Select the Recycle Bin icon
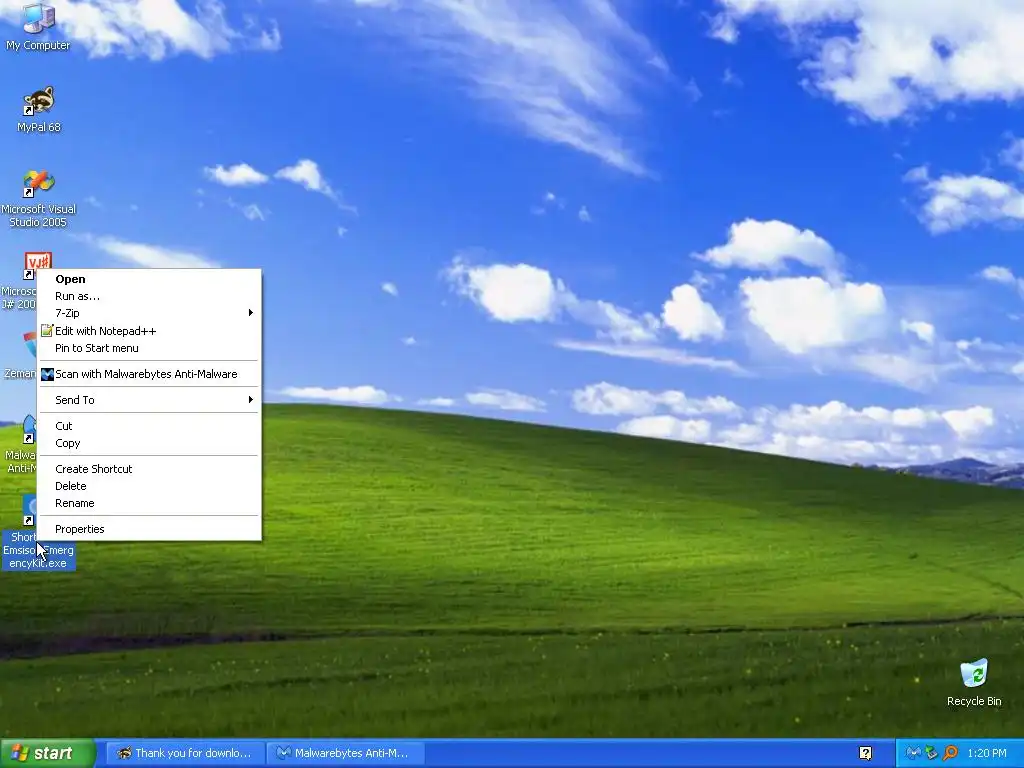The image size is (1024, 768). [974, 683]
